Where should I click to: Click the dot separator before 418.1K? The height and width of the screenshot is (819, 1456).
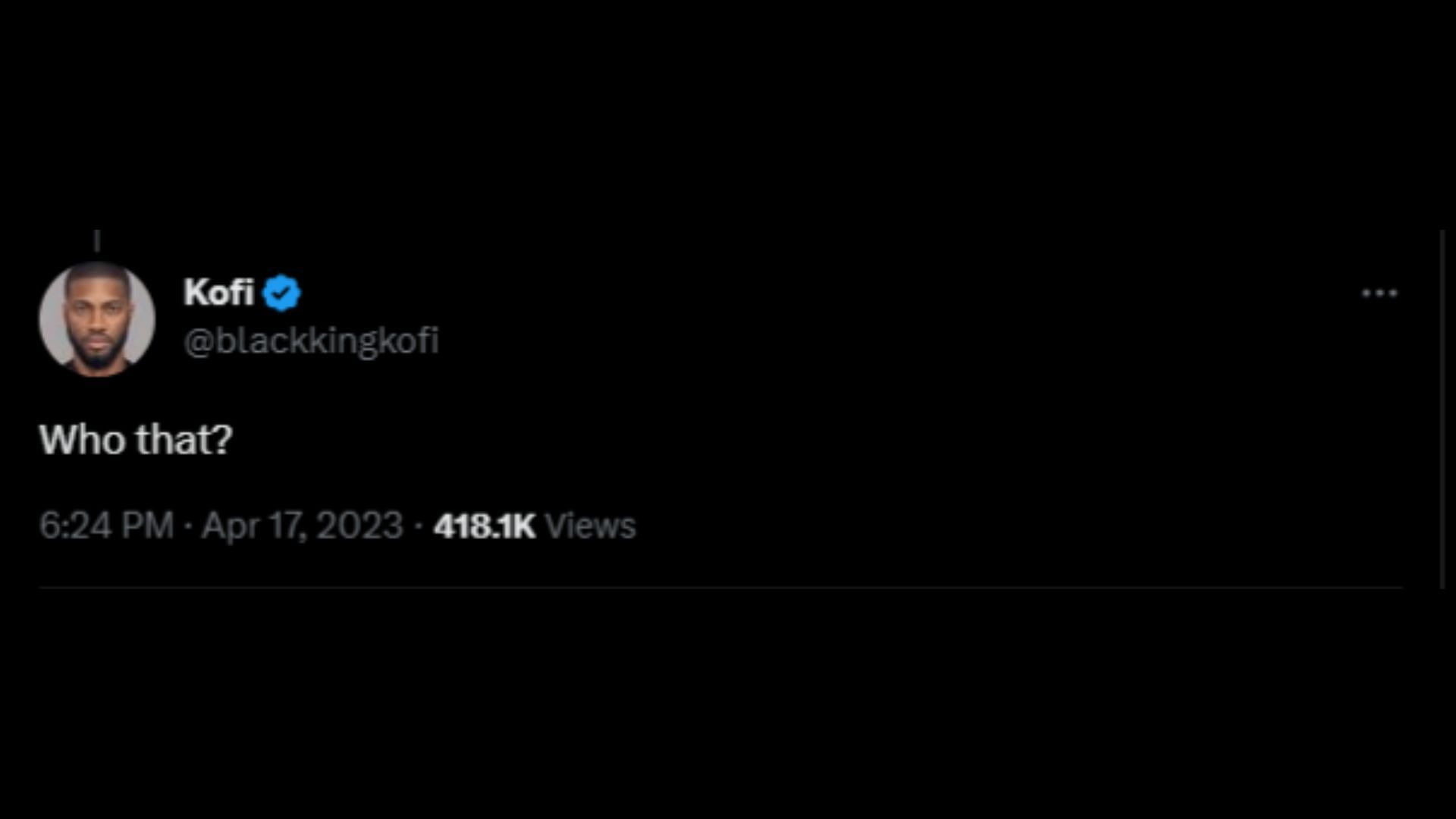(x=418, y=526)
